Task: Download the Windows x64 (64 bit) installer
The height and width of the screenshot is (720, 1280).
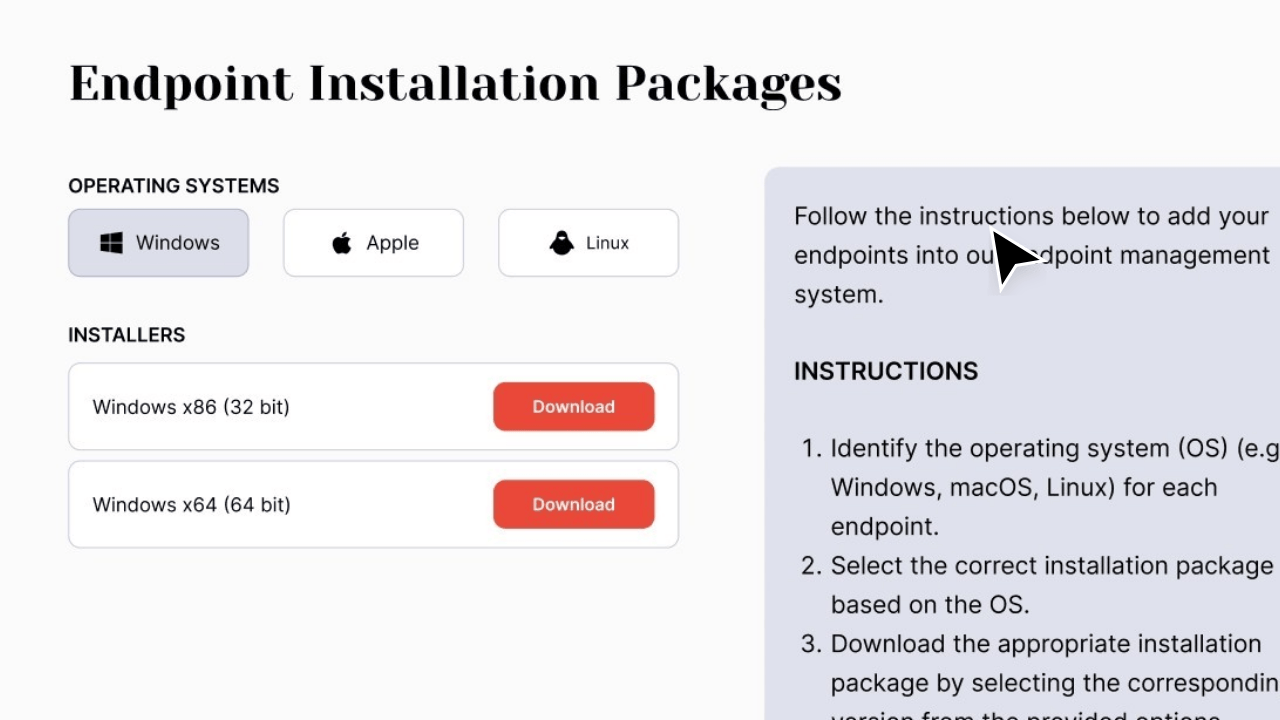Action: (573, 504)
